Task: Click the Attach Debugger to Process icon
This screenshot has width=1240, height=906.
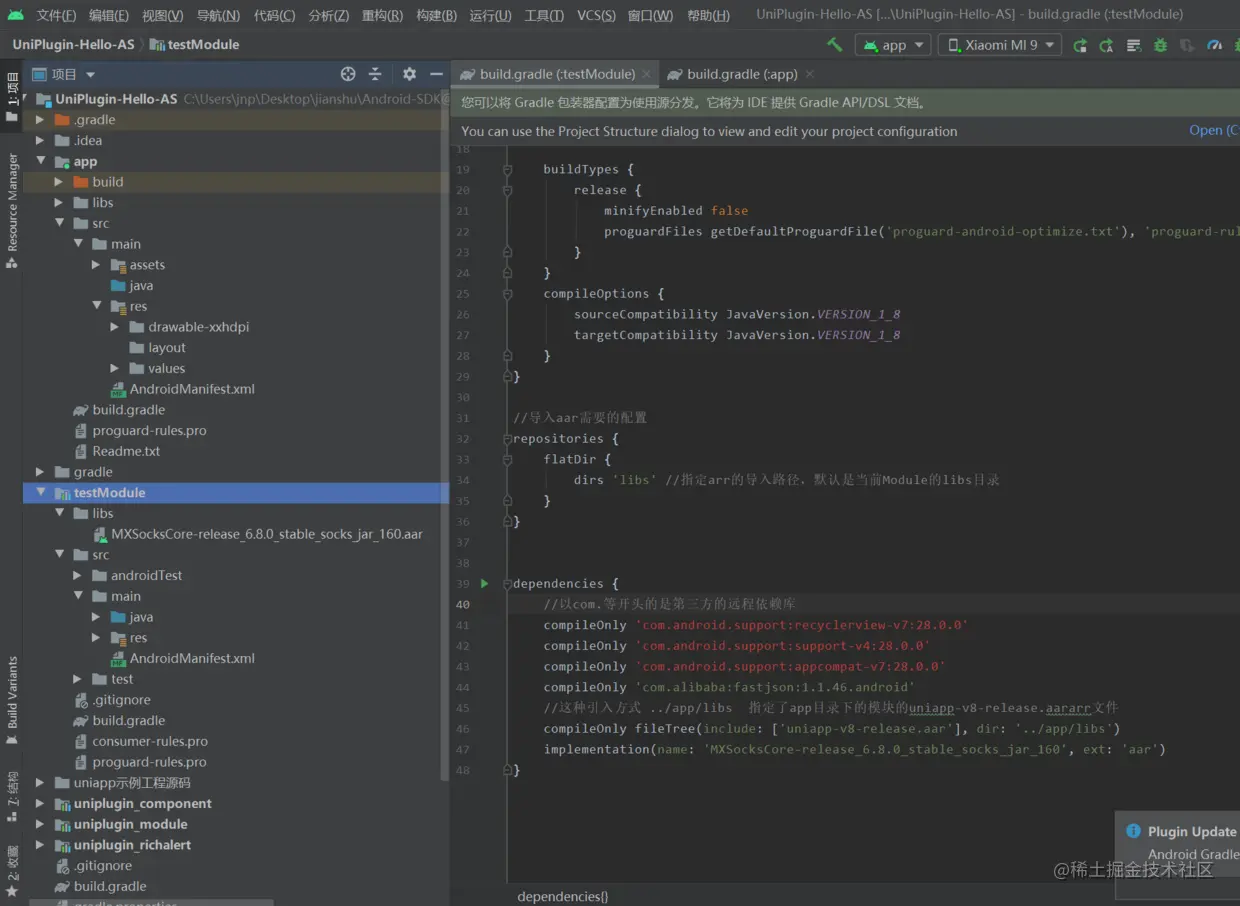Action: pos(1237,45)
